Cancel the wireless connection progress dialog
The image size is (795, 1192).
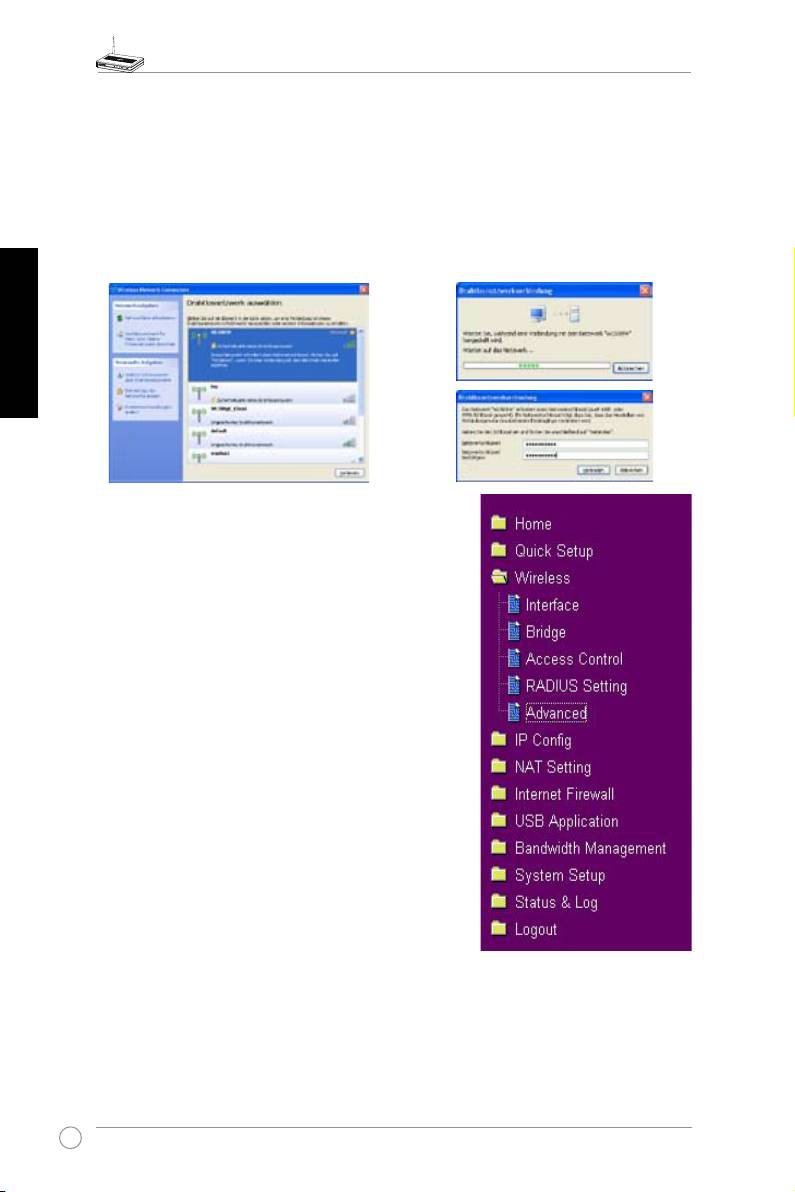click(630, 367)
